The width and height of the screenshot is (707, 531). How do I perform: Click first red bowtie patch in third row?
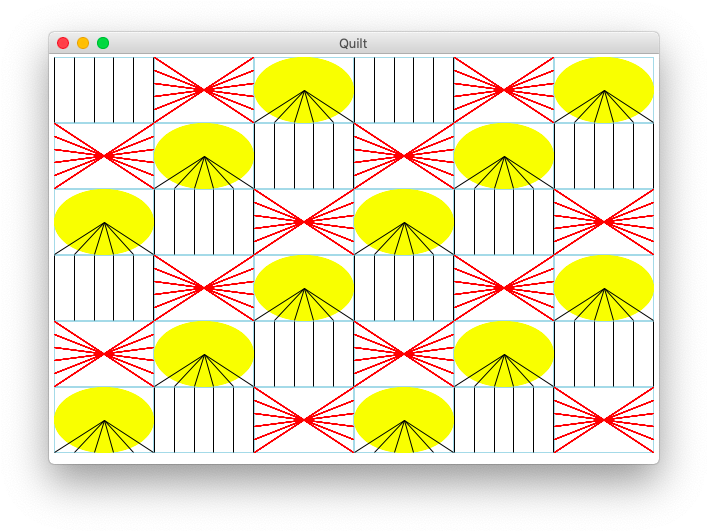click(304, 222)
